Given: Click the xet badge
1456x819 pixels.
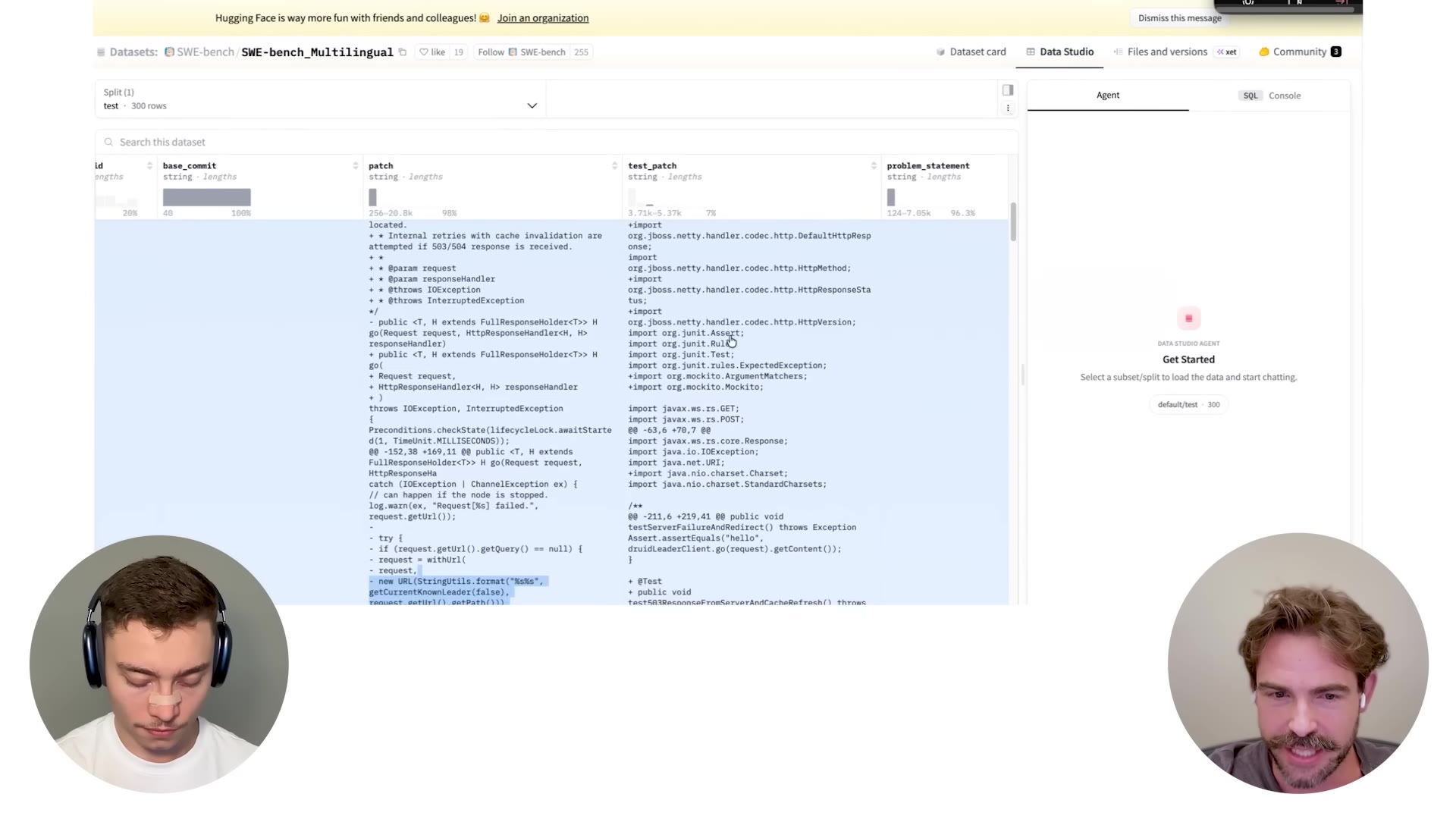Looking at the screenshot, I should (1227, 52).
